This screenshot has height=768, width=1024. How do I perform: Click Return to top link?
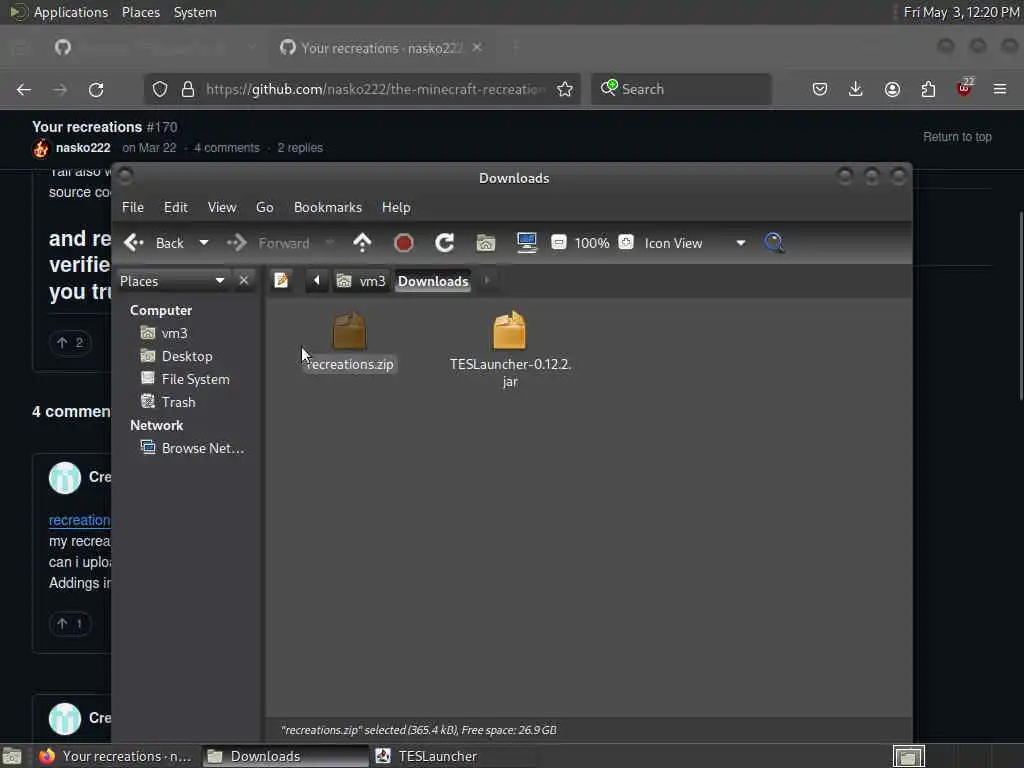tap(957, 136)
